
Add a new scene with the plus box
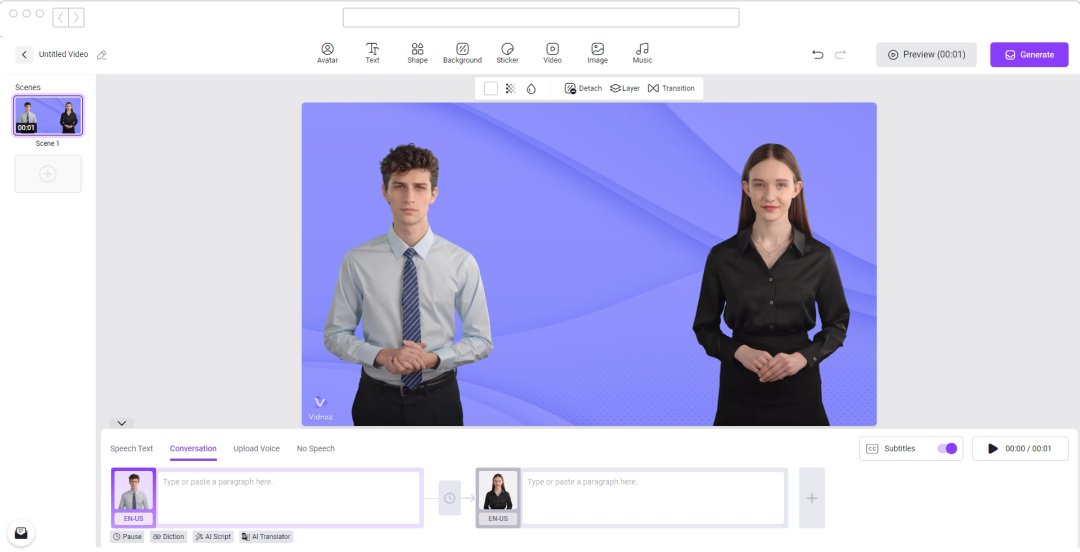[48, 174]
